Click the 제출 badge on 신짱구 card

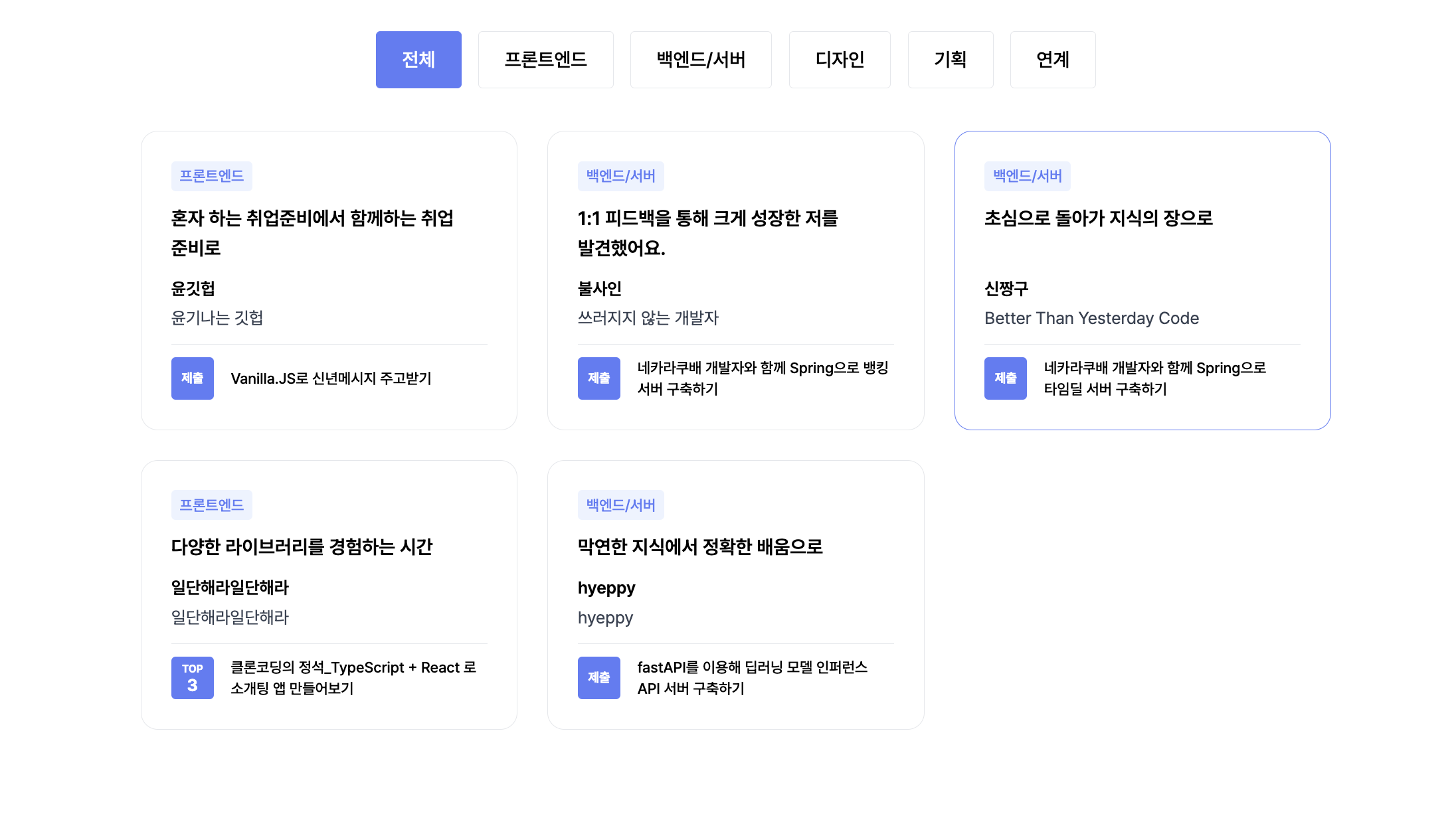1006,378
